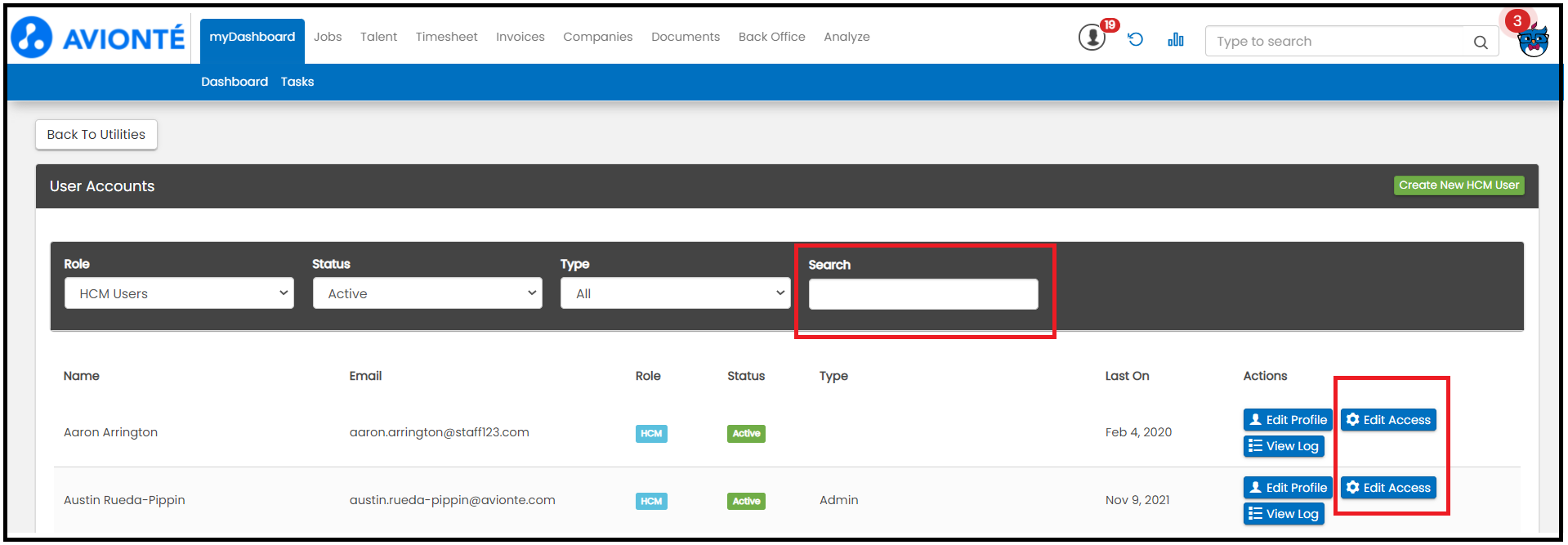This screenshot has height=545, width=1568.
Task: Expand the Type dropdown showing All
Action: [x=675, y=293]
